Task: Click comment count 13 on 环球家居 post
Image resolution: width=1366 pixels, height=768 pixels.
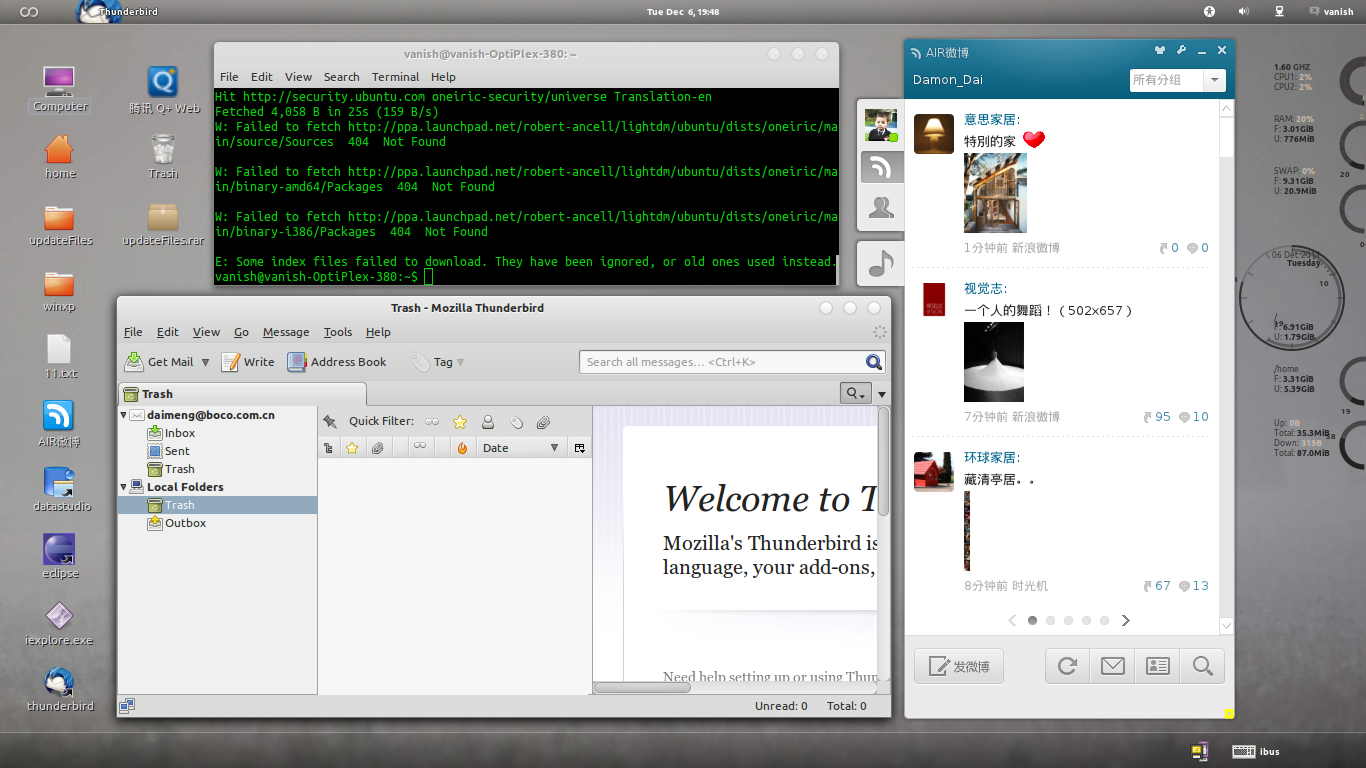Action: click(x=1194, y=586)
